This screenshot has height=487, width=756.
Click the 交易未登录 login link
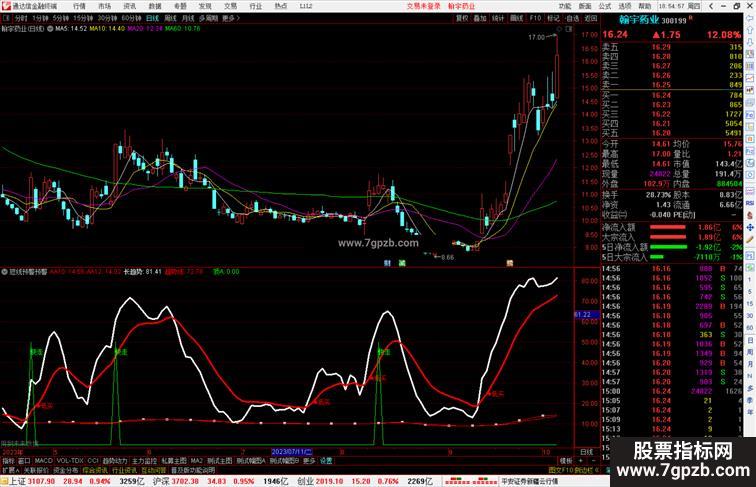[x=423, y=6]
